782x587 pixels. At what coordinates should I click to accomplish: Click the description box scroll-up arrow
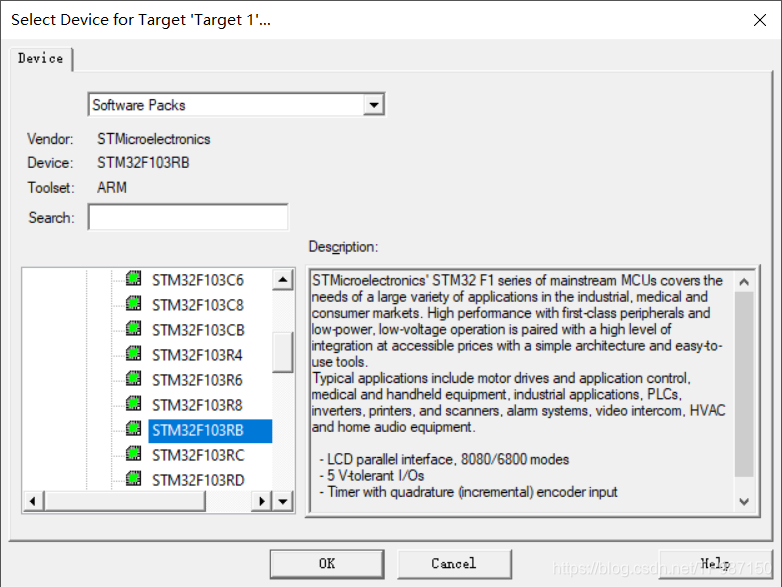coord(744,282)
